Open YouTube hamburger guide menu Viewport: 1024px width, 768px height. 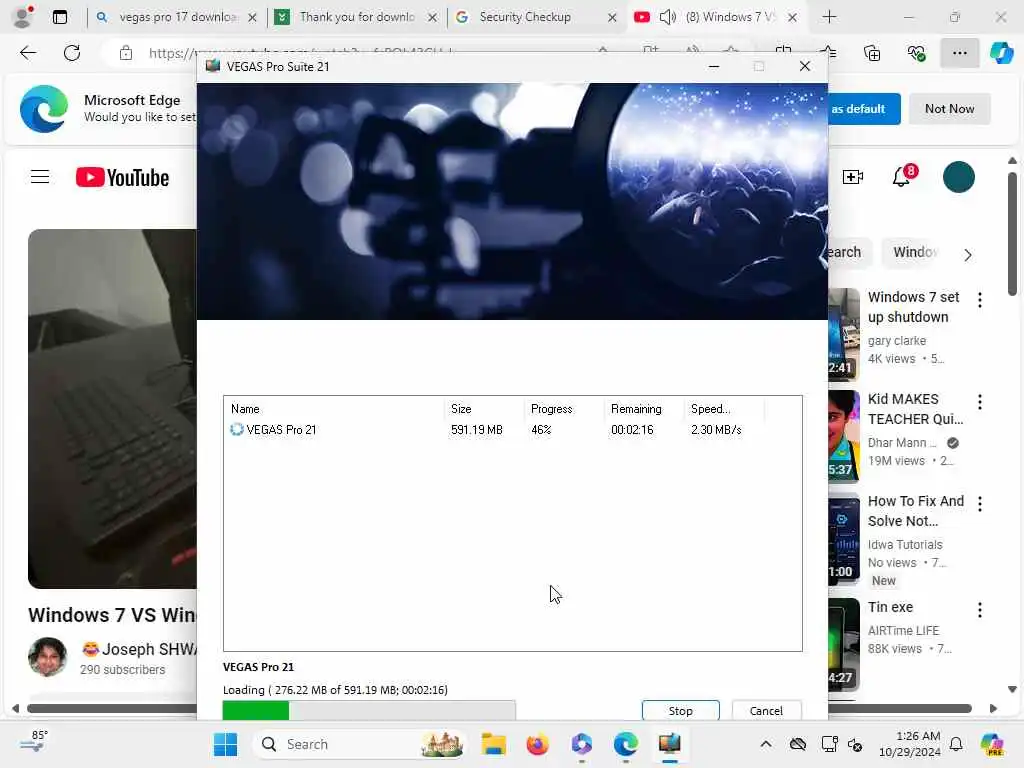tap(40, 177)
